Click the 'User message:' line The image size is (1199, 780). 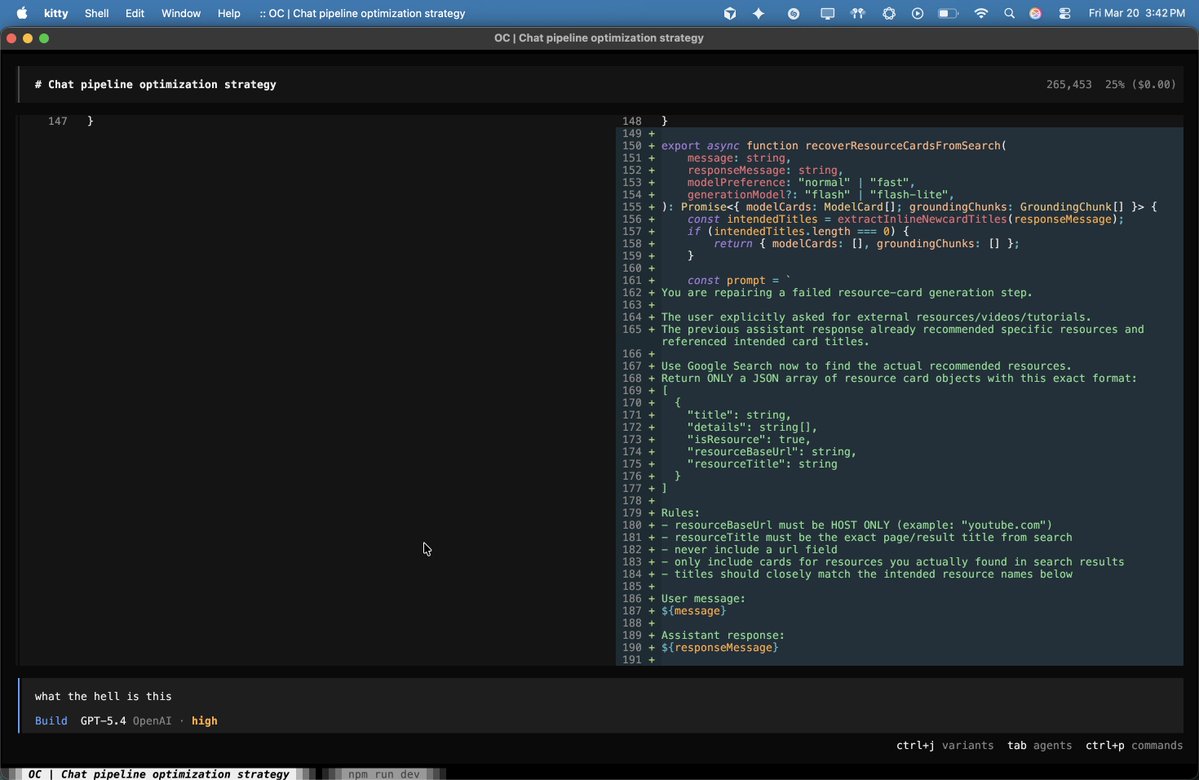(x=703, y=598)
